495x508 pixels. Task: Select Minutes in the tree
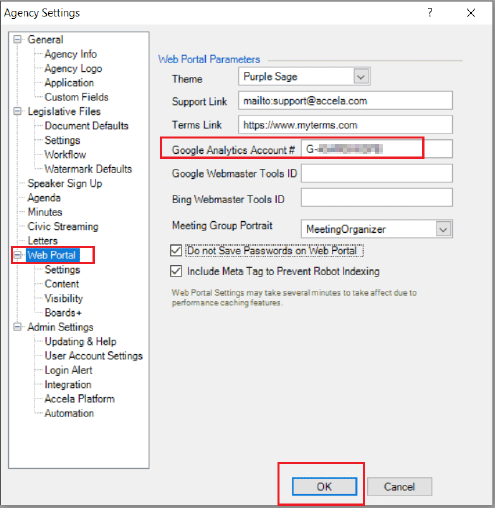coord(45,212)
